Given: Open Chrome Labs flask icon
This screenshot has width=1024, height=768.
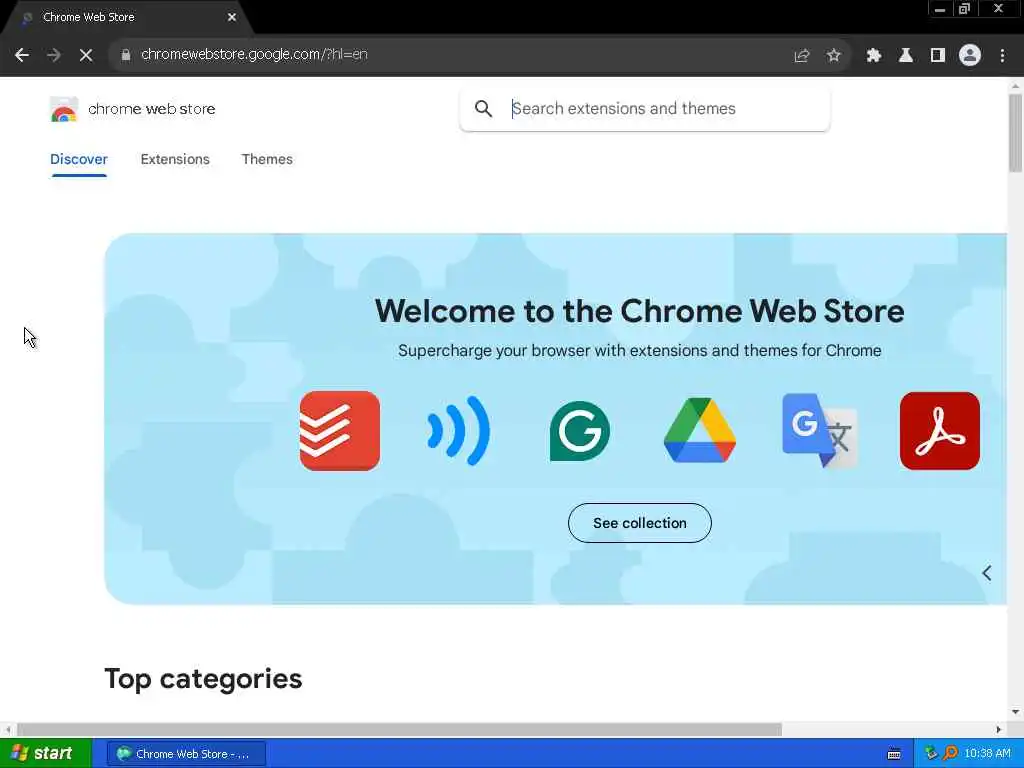Looking at the screenshot, I should coord(905,56).
